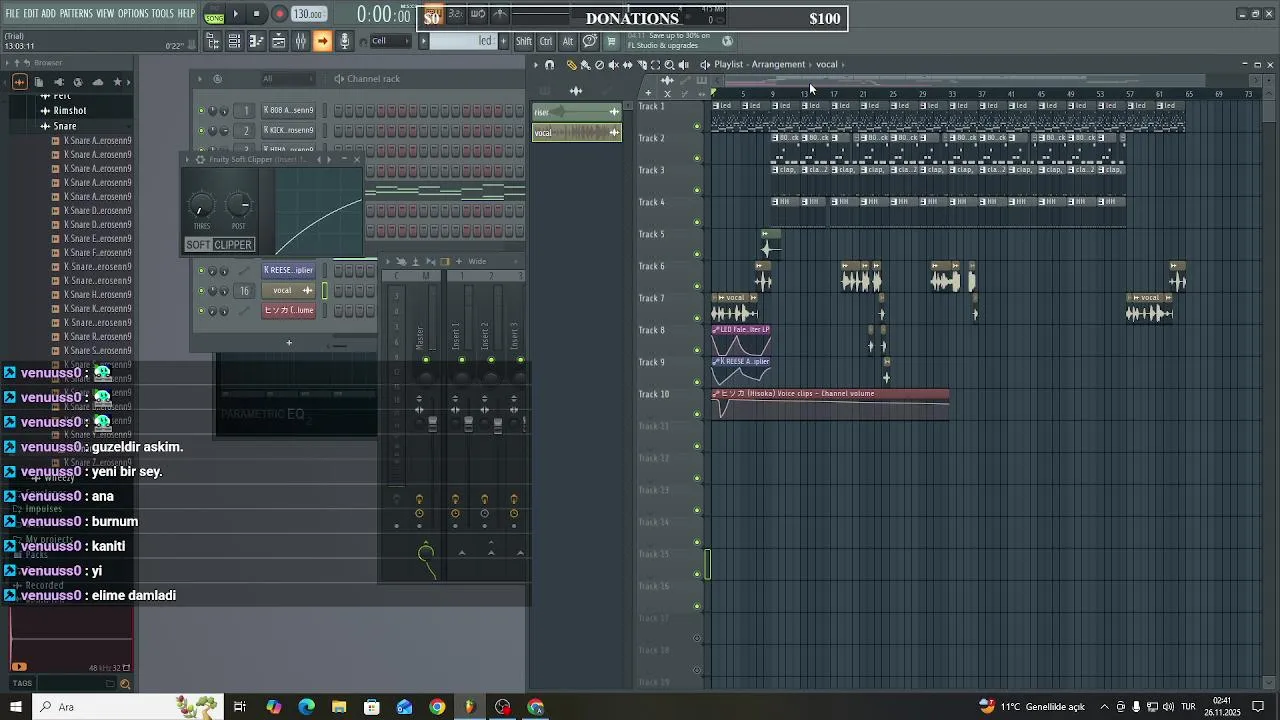1280x720 pixels.
Task: Click 'Arrangement' in playlist breadcrumb
Action: [x=779, y=65]
